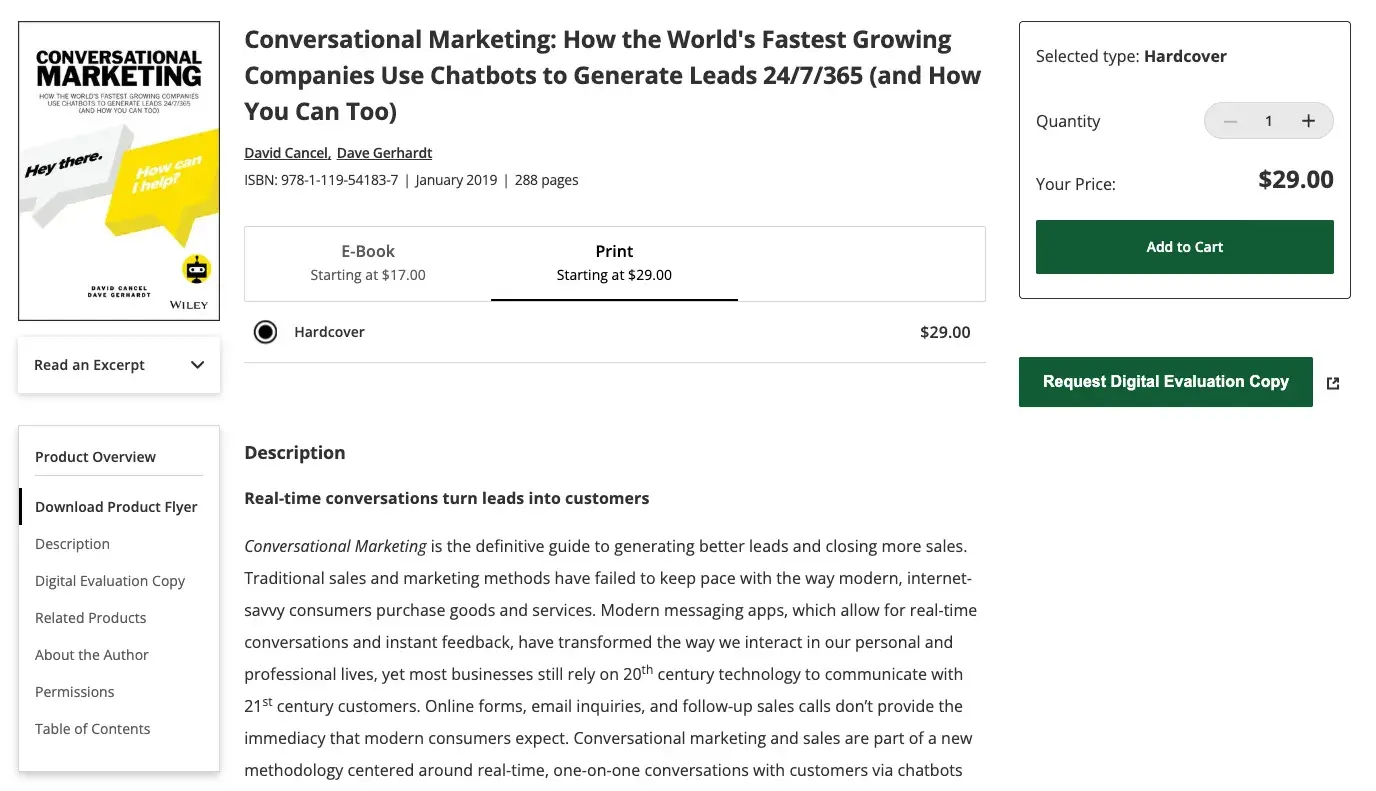Click the book cover thumbnail

coord(119,171)
